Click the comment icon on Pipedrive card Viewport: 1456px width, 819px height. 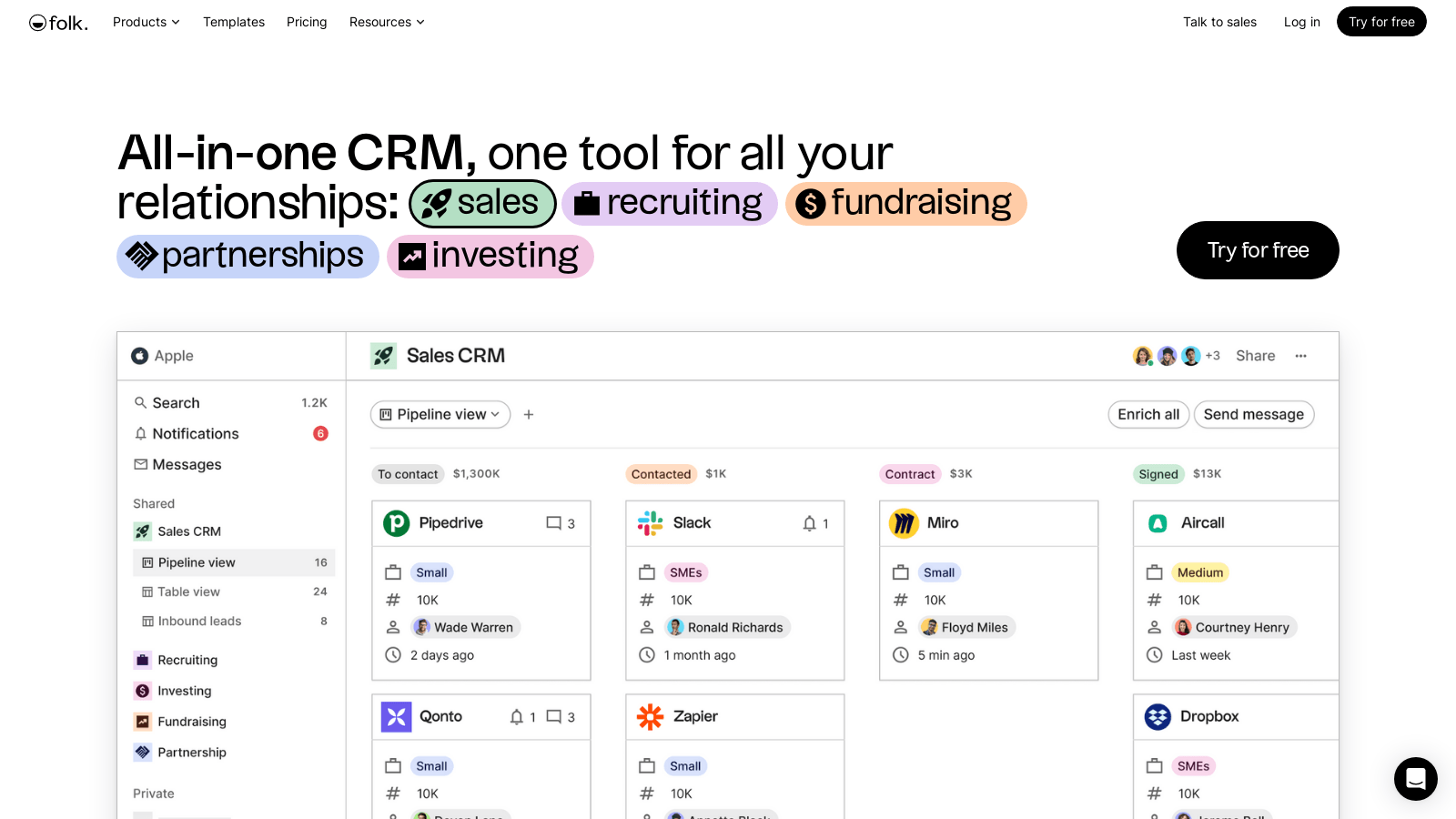click(553, 523)
